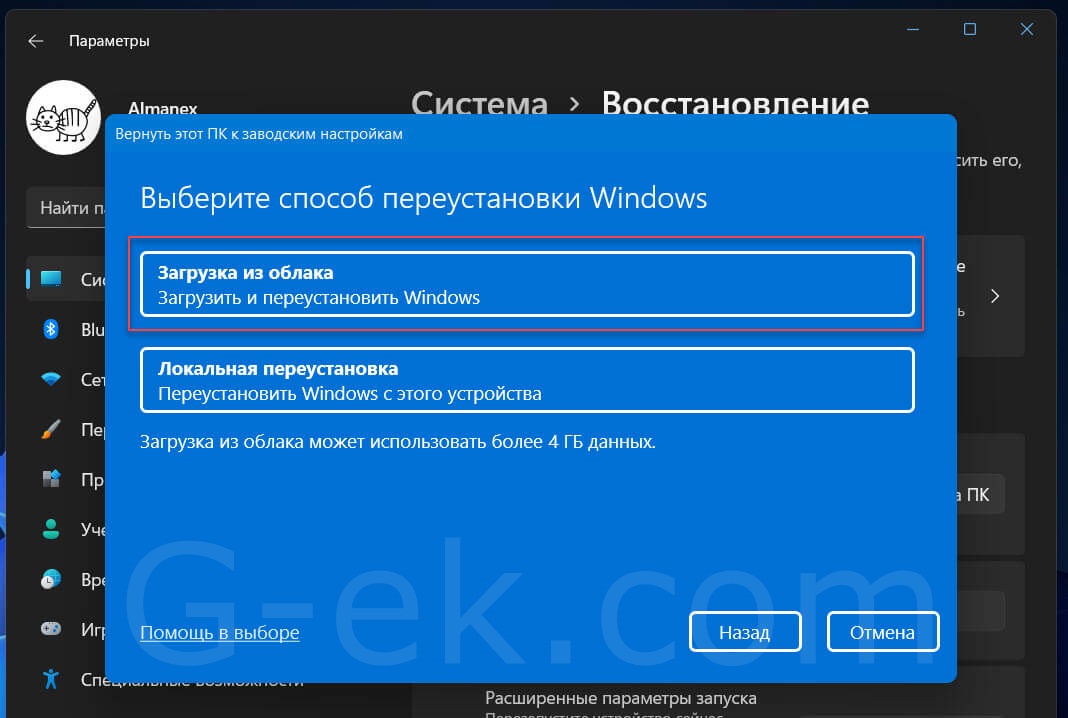Expand the right chevron on recovery card
Screen dimensions: 1068x718
(x=995, y=296)
